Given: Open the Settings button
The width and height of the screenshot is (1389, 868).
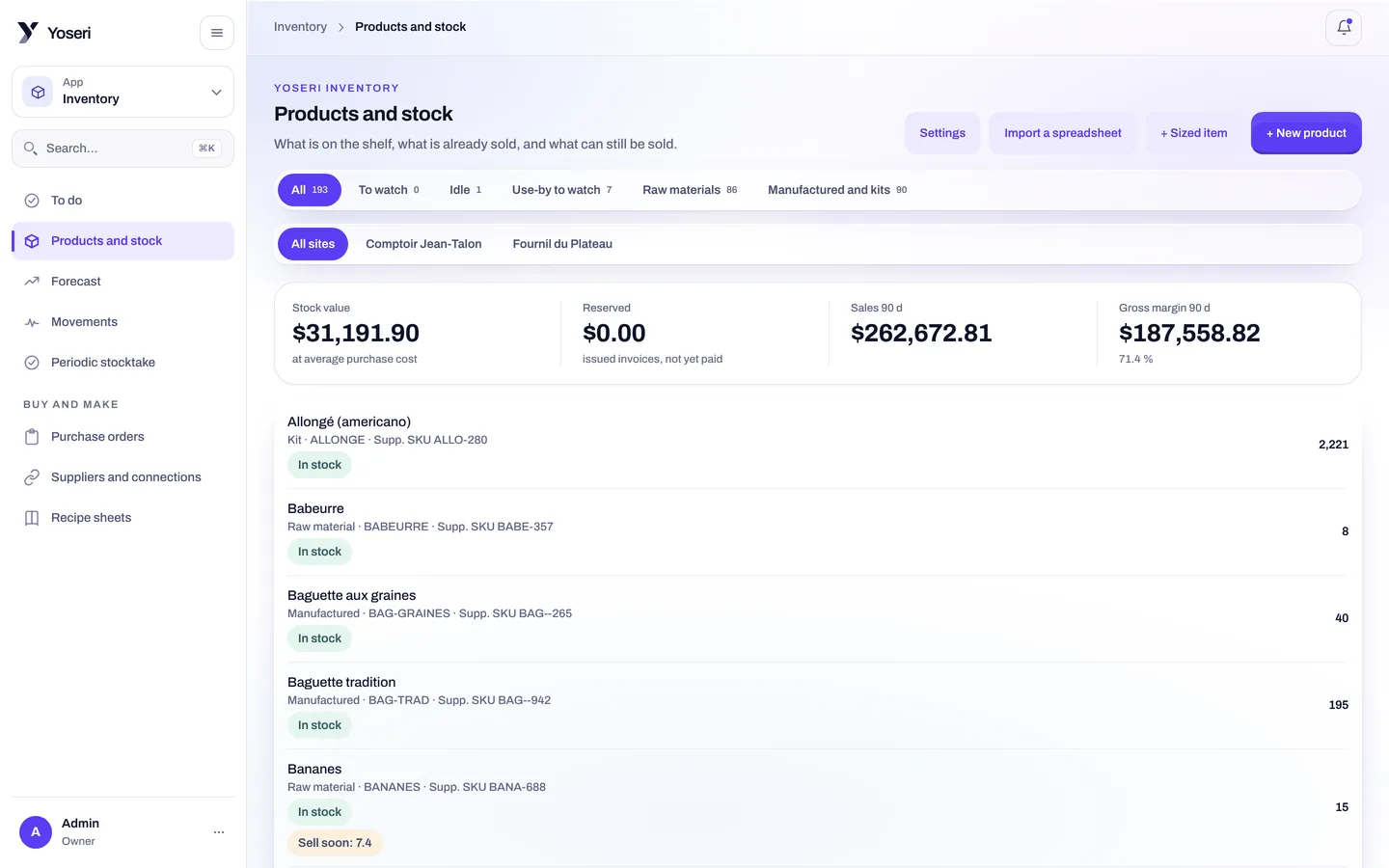Looking at the screenshot, I should click(x=942, y=133).
